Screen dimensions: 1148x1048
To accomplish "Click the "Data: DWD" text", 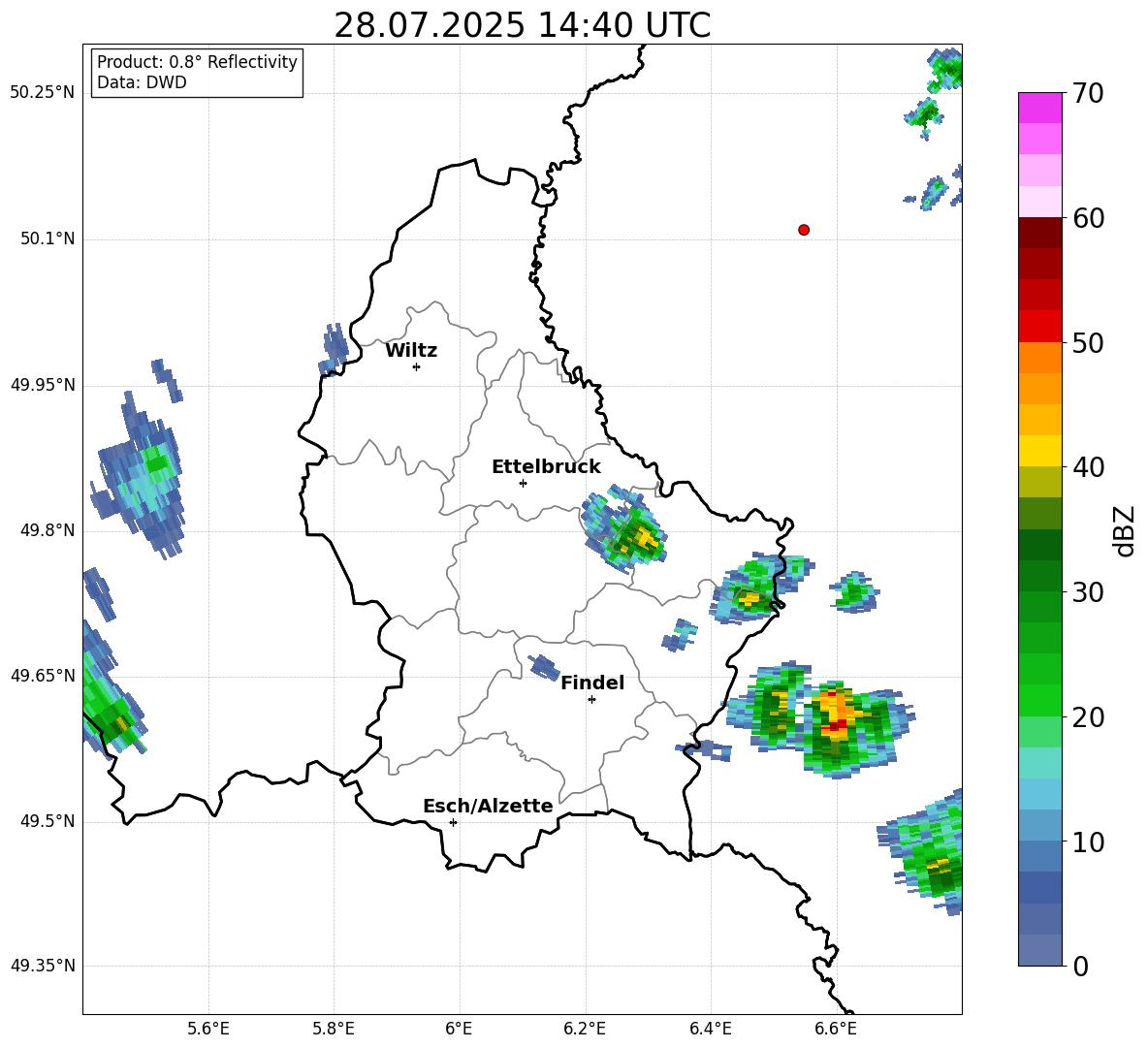I will (142, 82).
